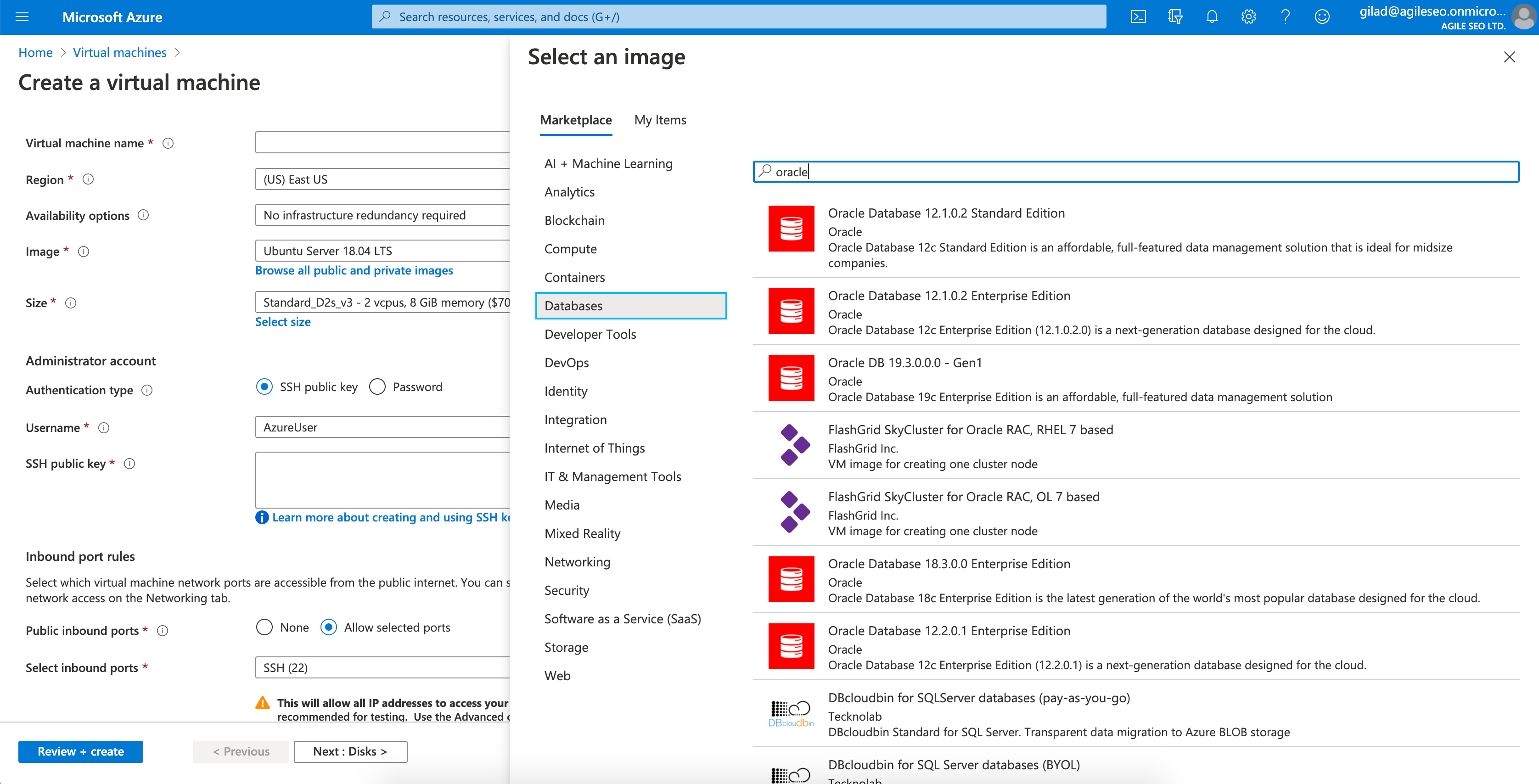Select the Password authentication radio button

tap(377, 387)
